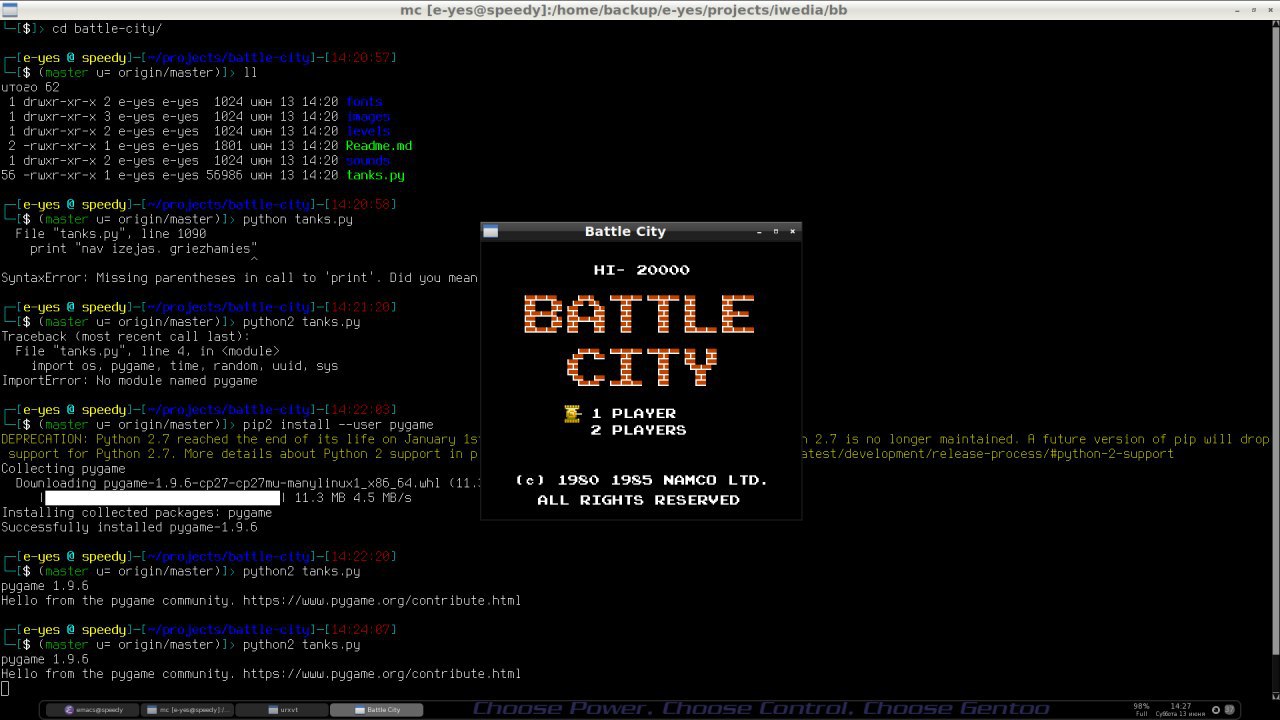The image size is (1280, 720).
Task: Click 'Collecting pygame' output line
Action: coord(63,469)
